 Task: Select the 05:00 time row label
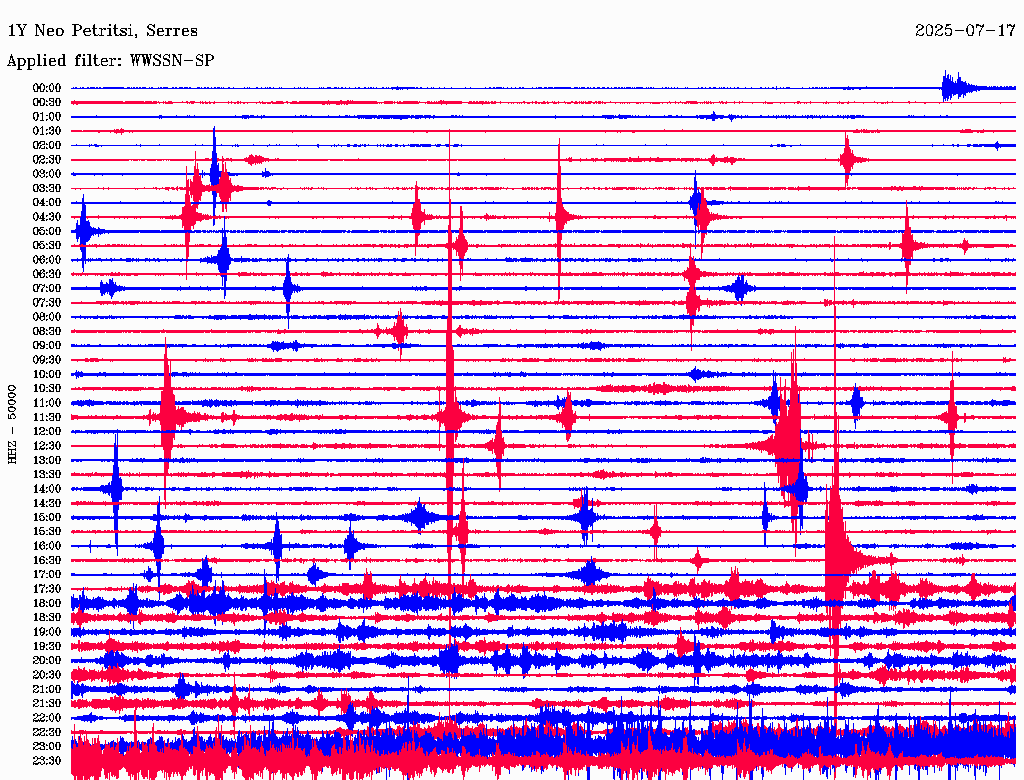pyautogui.click(x=47, y=231)
